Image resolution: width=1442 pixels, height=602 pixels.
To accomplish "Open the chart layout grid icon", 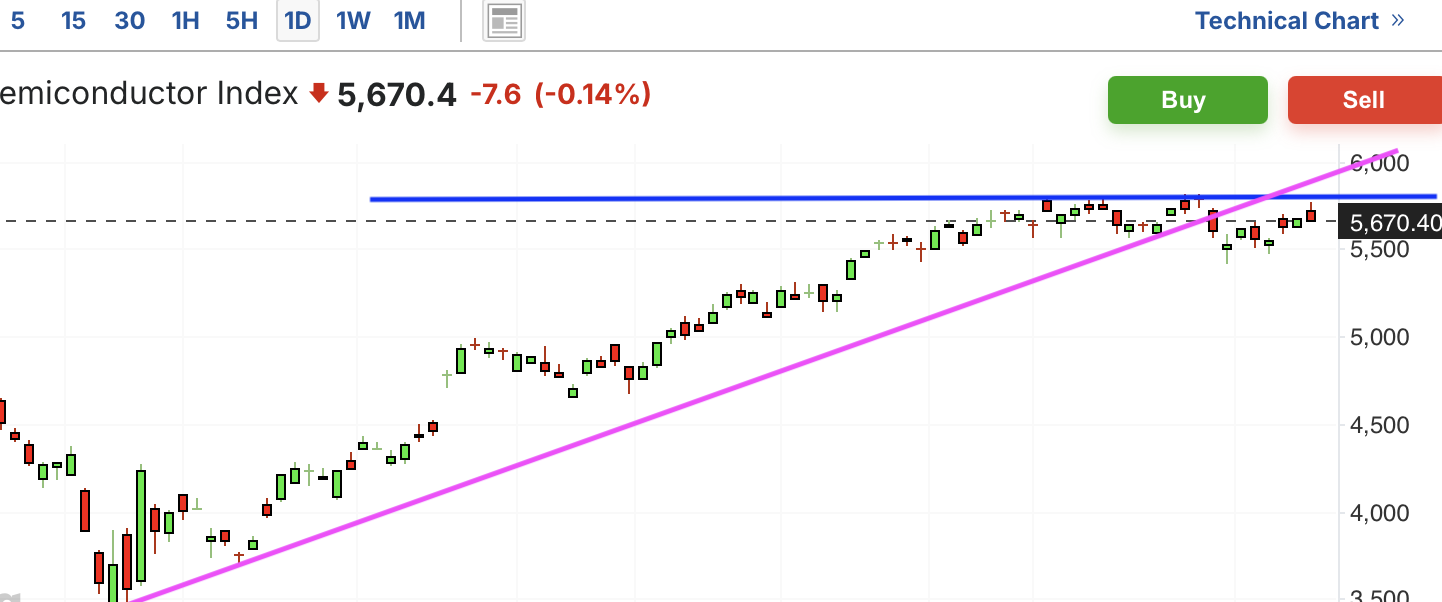I will coord(504,21).
